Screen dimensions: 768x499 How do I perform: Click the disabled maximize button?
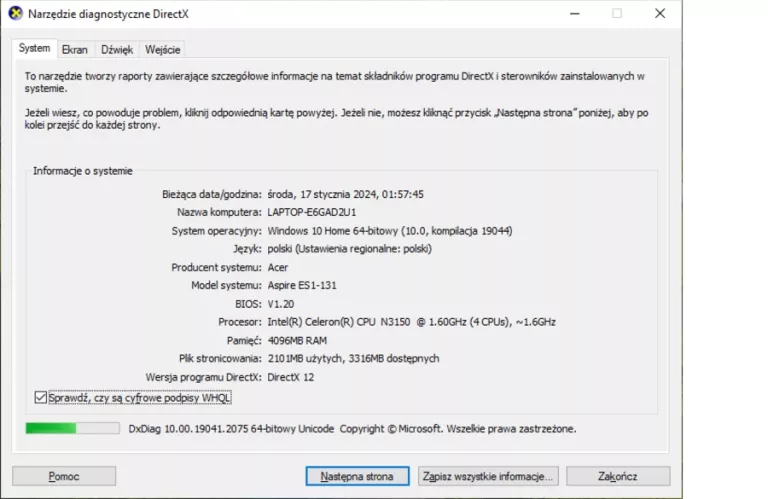pyautogui.click(x=617, y=14)
